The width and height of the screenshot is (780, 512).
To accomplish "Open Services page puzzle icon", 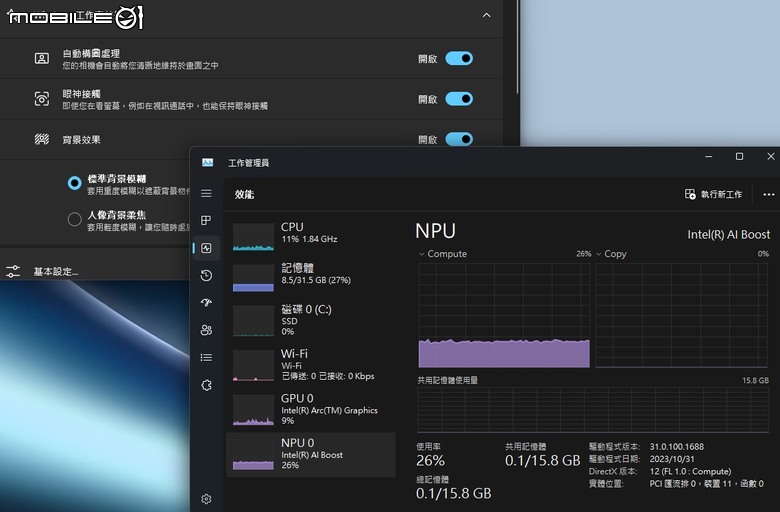I will pyautogui.click(x=206, y=385).
